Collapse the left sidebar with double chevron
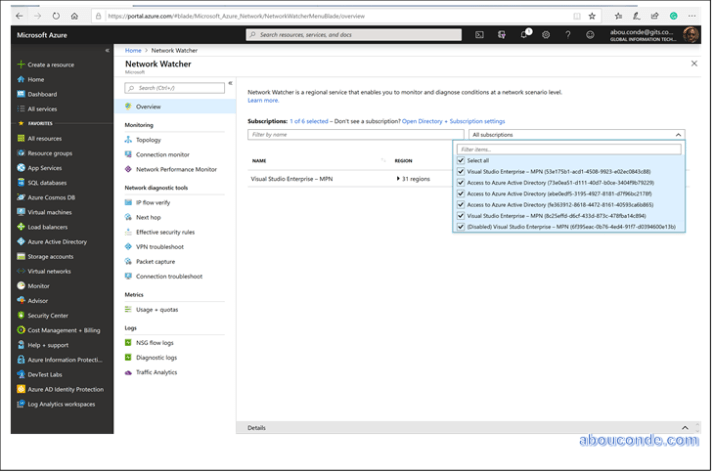 click(x=107, y=50)
